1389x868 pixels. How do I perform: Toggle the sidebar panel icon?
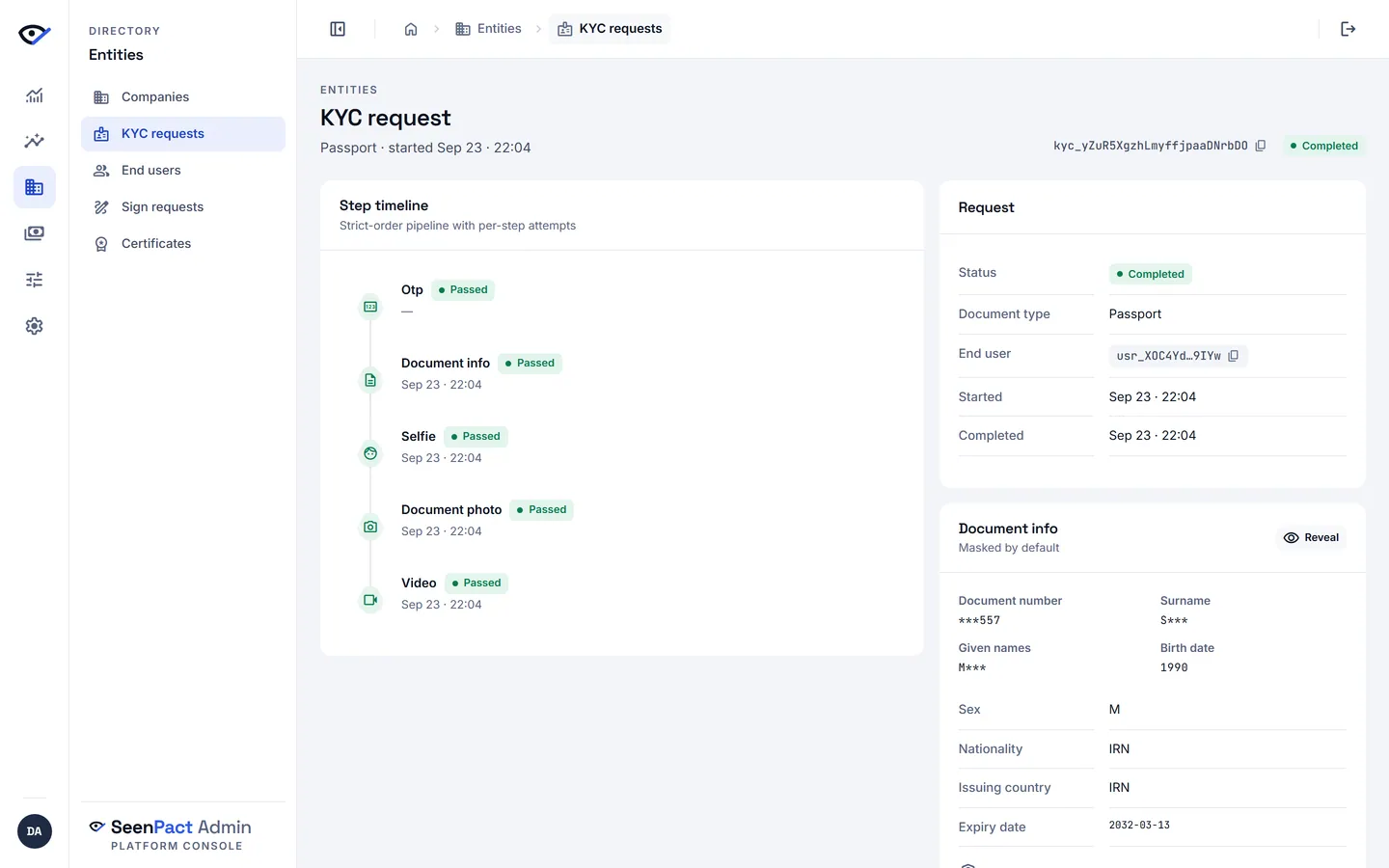click(x=338, y=29)
